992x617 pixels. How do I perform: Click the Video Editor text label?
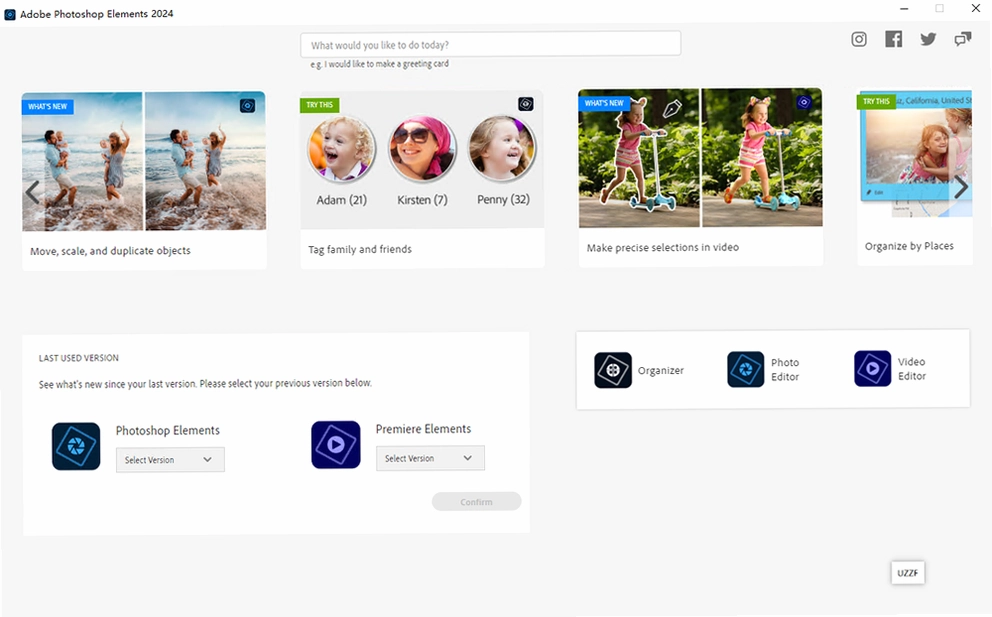(x=912, y=369)
